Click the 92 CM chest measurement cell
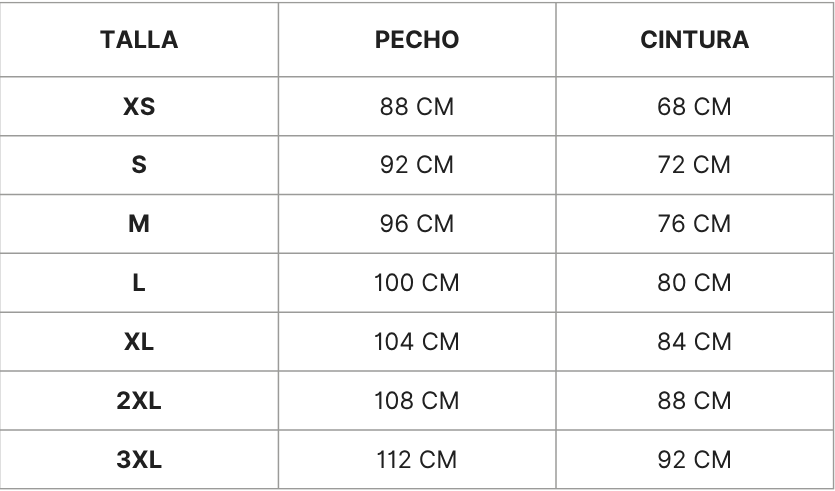 [417, 165]
